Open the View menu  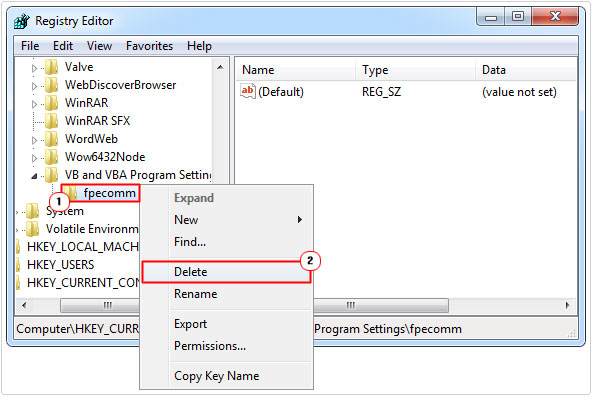[x=99, y=46]
